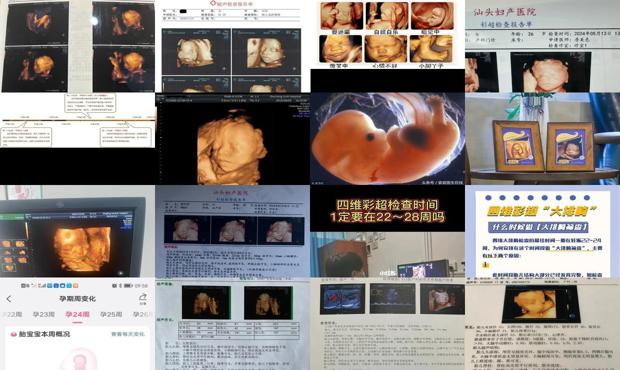Open the left framed ultrasound photo
The height and width of the screenshot is (370, 620).
pyautogui.click(x=518, y=146)
